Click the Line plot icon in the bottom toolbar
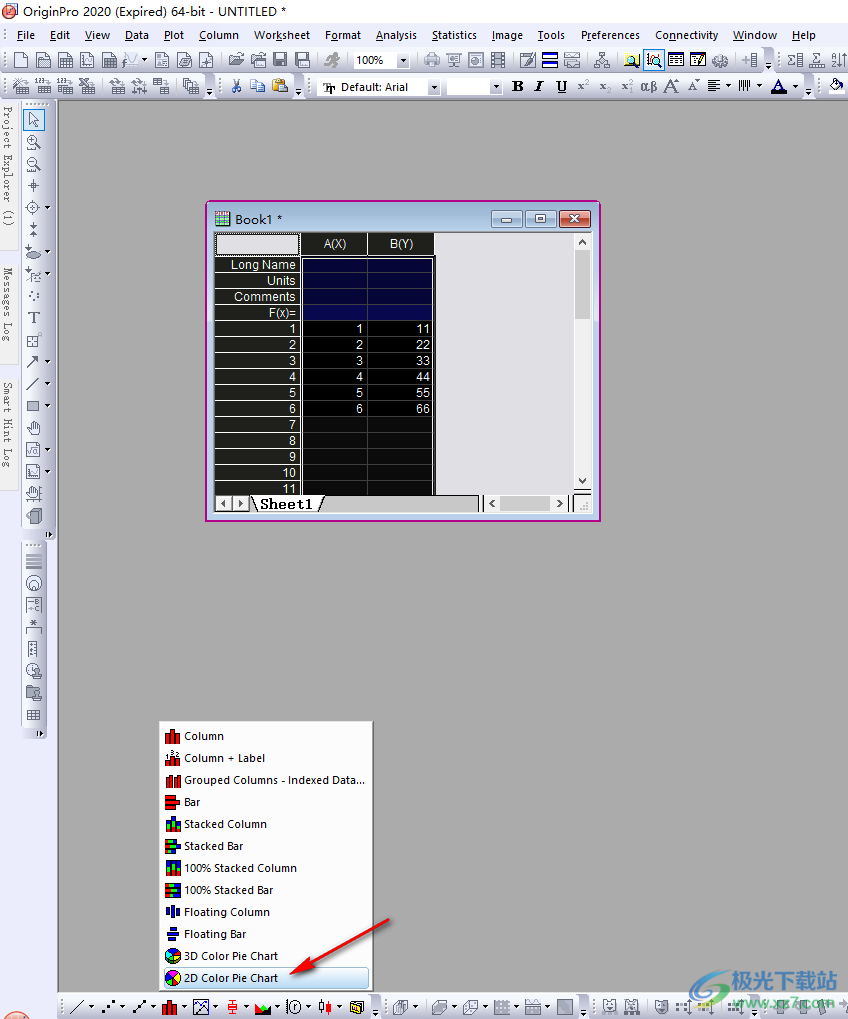The image size is (848, 1019). [x=77, y=1007]
